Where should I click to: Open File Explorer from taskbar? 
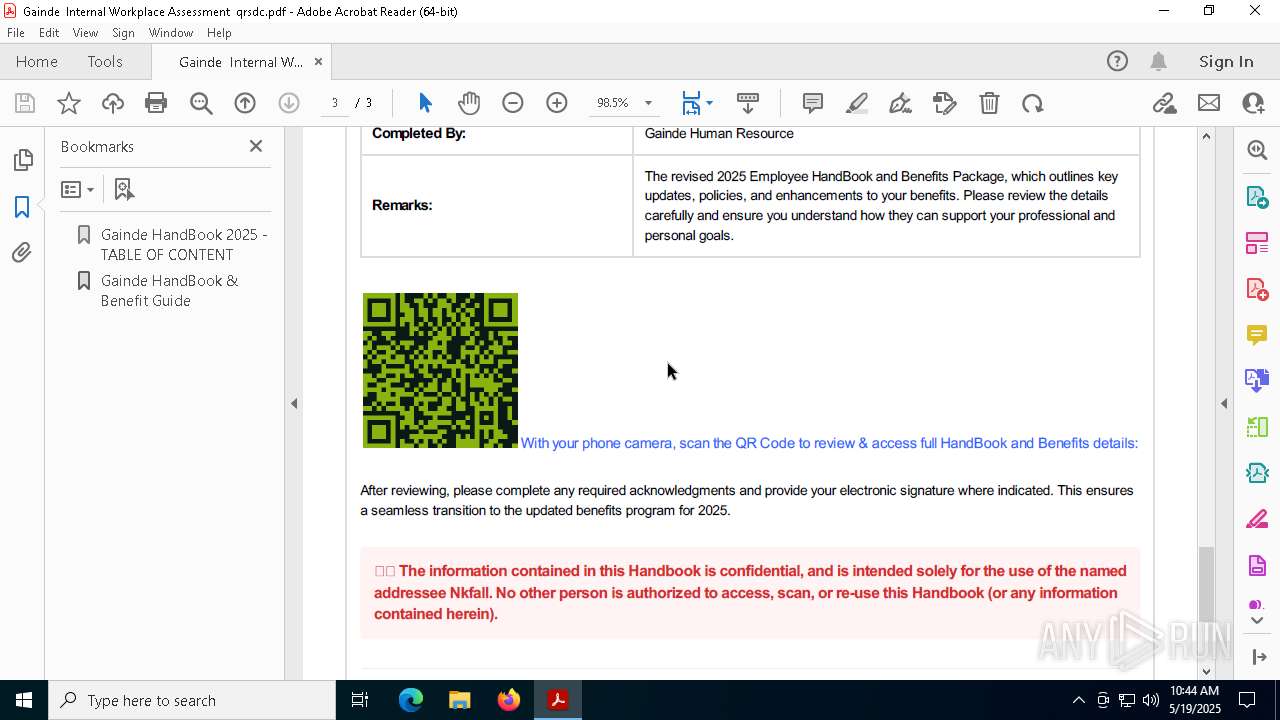tap(460, 700)
